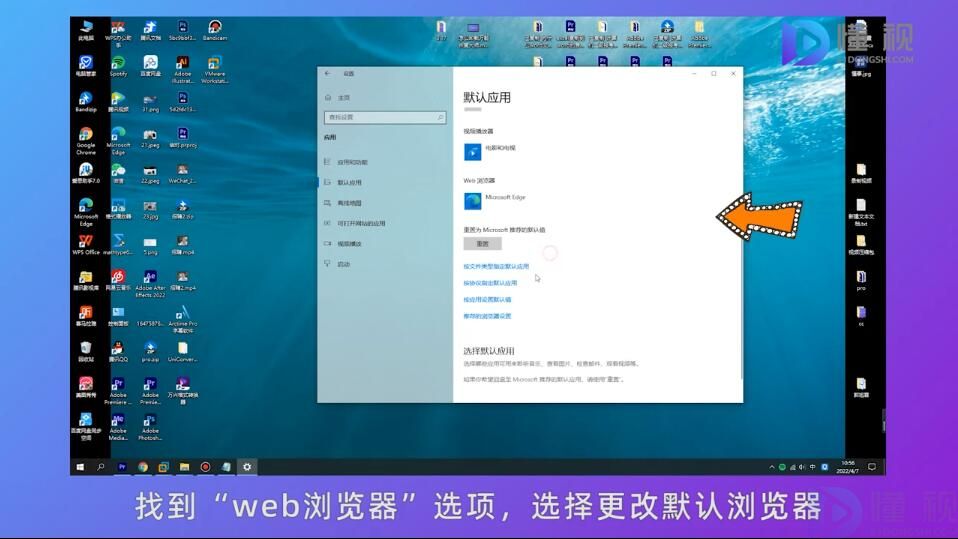Open Spotify desktop shortcut
The height and width of the screenshot is (539, 958).
click(118, 66)
